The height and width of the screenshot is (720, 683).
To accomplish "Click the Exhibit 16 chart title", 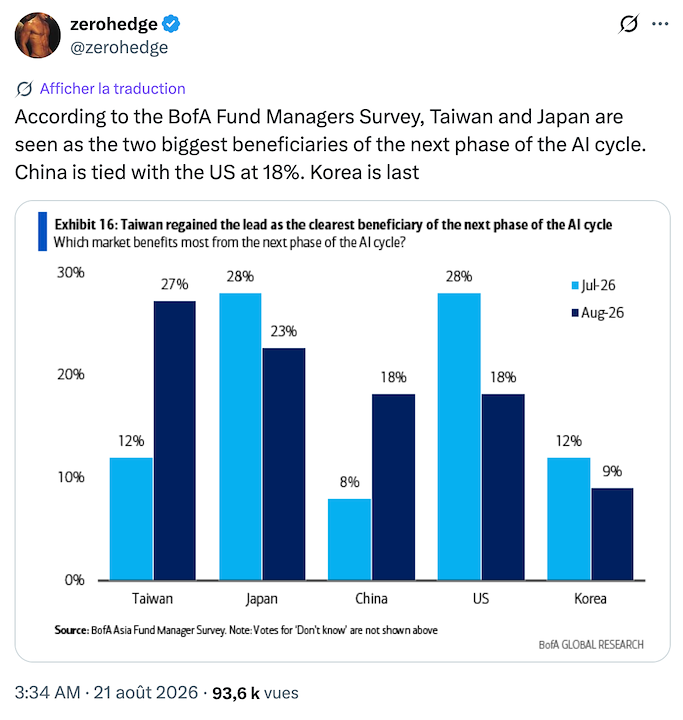I will [333, 225].
